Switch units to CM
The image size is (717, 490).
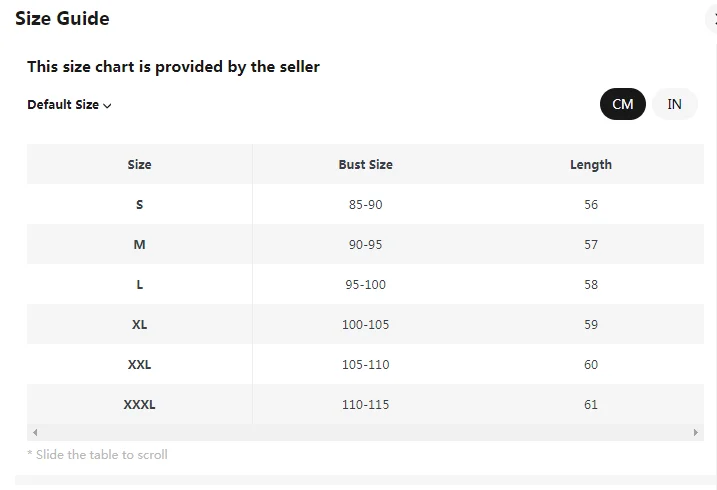[622, 104]
